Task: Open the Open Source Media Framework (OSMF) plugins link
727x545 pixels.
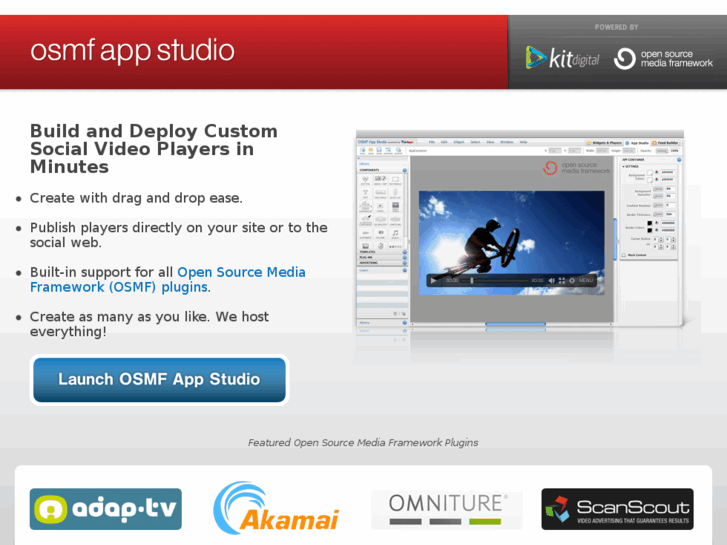Action: 168,279
